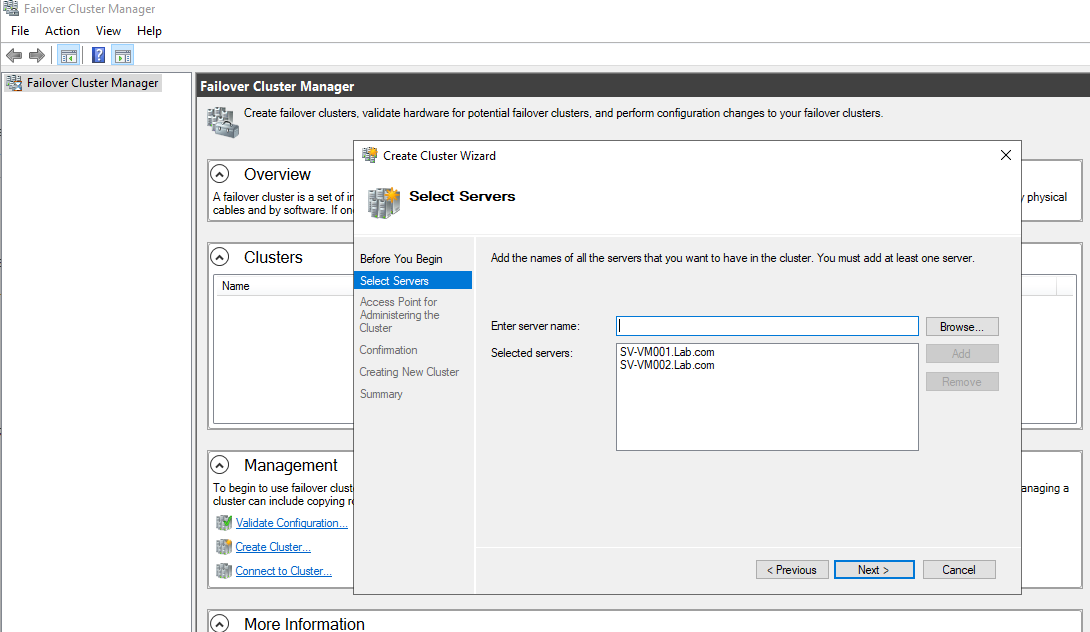Toggle the Show/Hide Action Pane toolbar icon
Viewport: 1090px width, 632px height.
pos(122,55)
